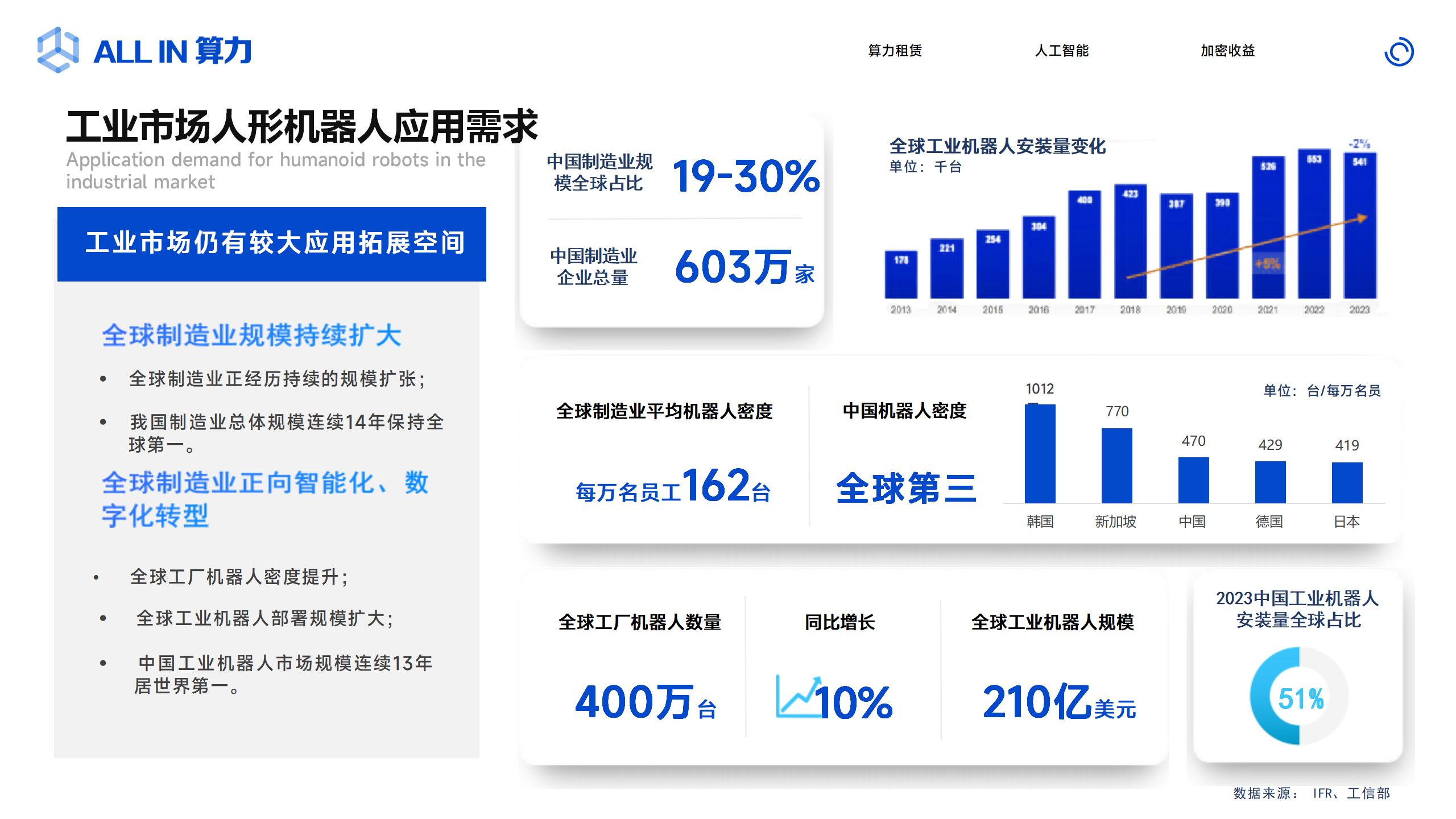Click the 51% donut chart
This screenshot has width=1456, height=819.
click(1298, 696)
